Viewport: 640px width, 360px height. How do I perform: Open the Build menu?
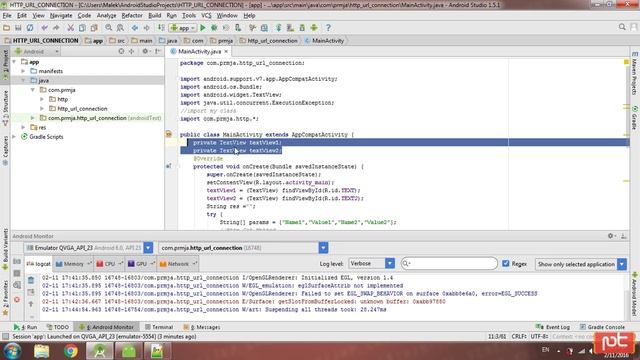[x=154, y=16]
